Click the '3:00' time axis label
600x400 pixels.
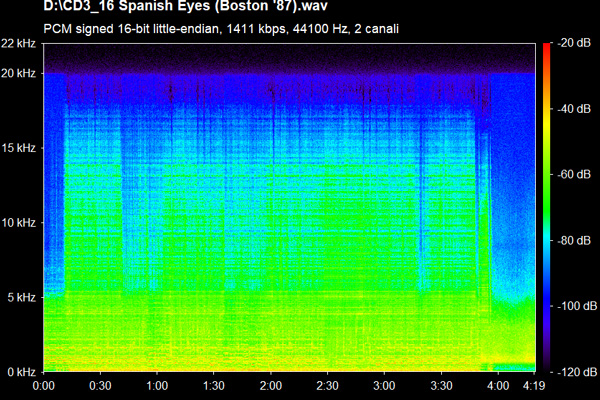pos(384,385)
